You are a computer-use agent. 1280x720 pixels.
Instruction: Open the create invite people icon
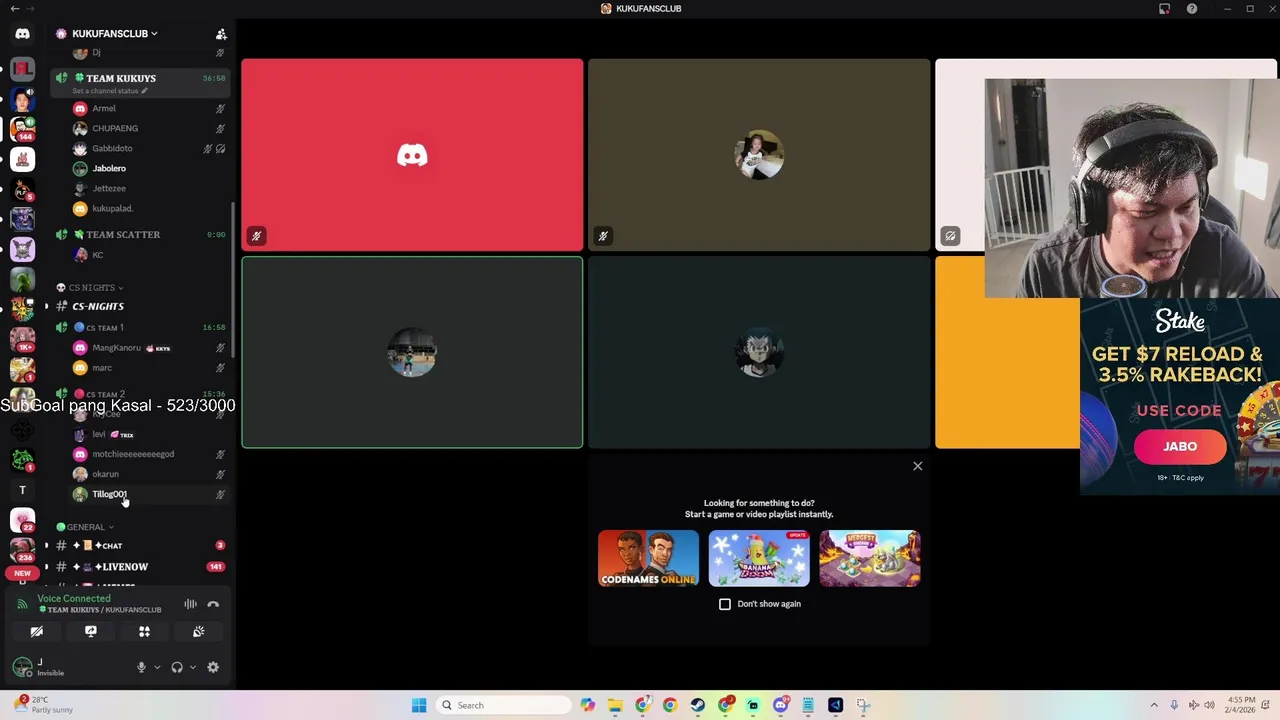point(221,34)
